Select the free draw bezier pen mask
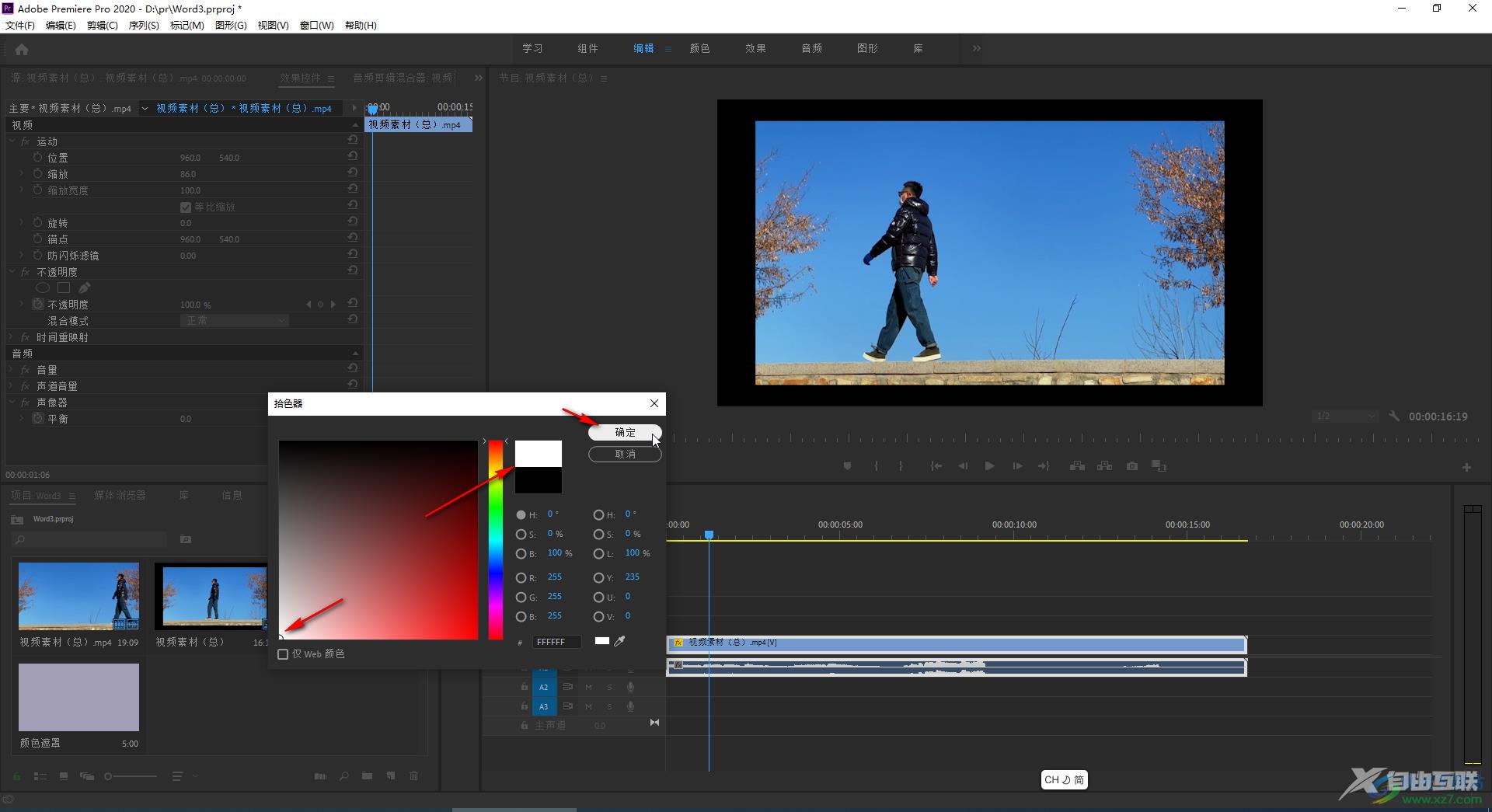 tap(84, 288)
